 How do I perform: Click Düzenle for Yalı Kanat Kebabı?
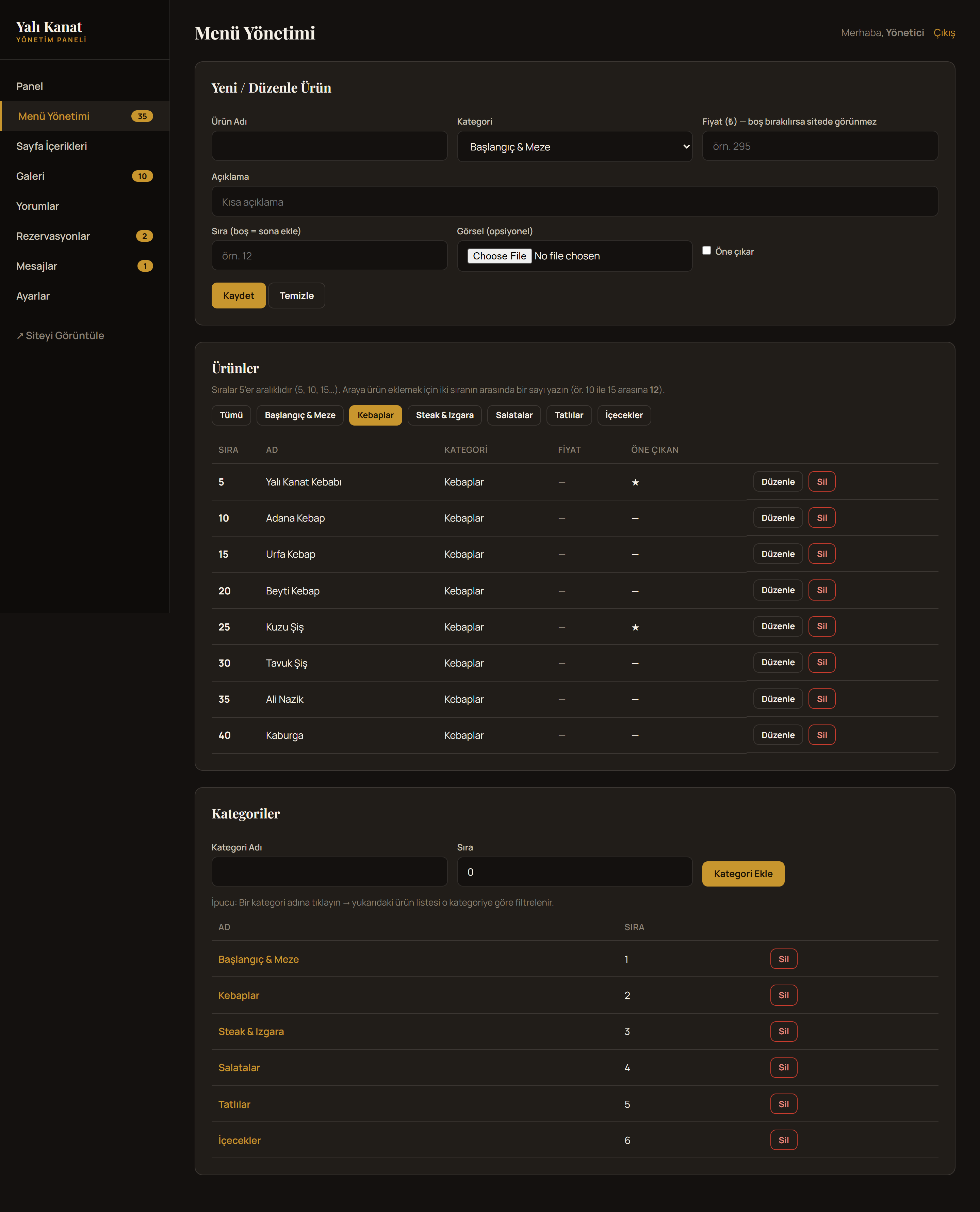pyautogui.click(x=778, y=482)
